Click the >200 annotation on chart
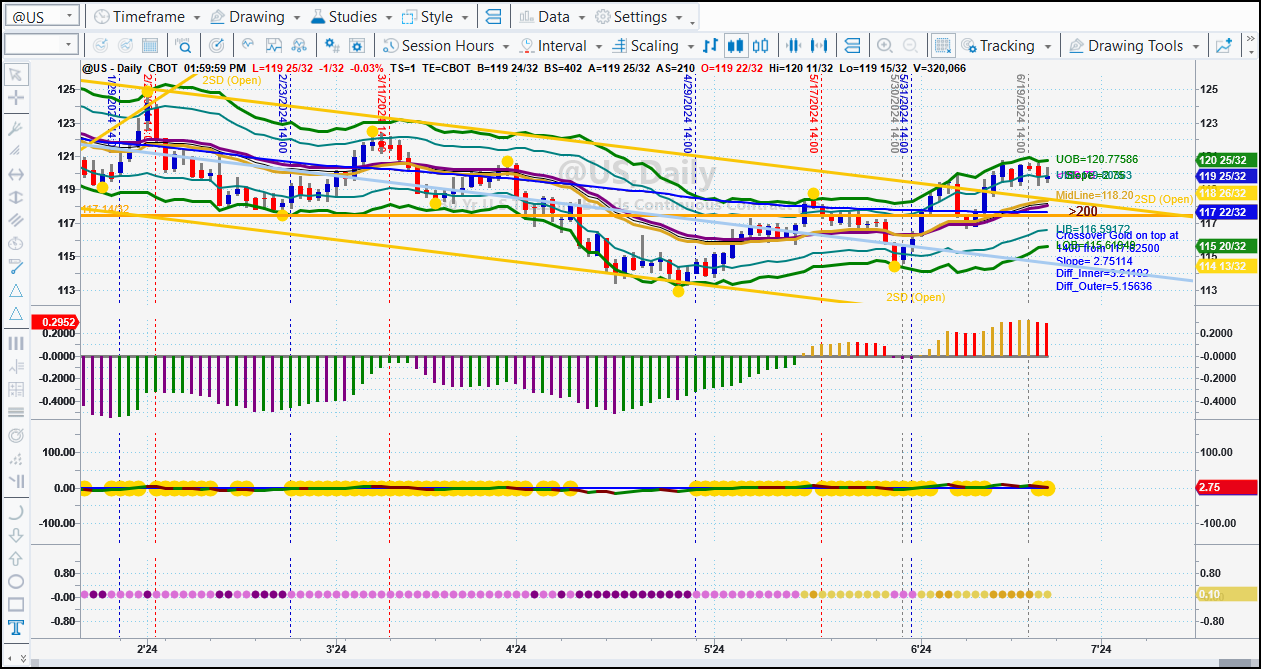1261x669 pixels. coord(1083,211)
